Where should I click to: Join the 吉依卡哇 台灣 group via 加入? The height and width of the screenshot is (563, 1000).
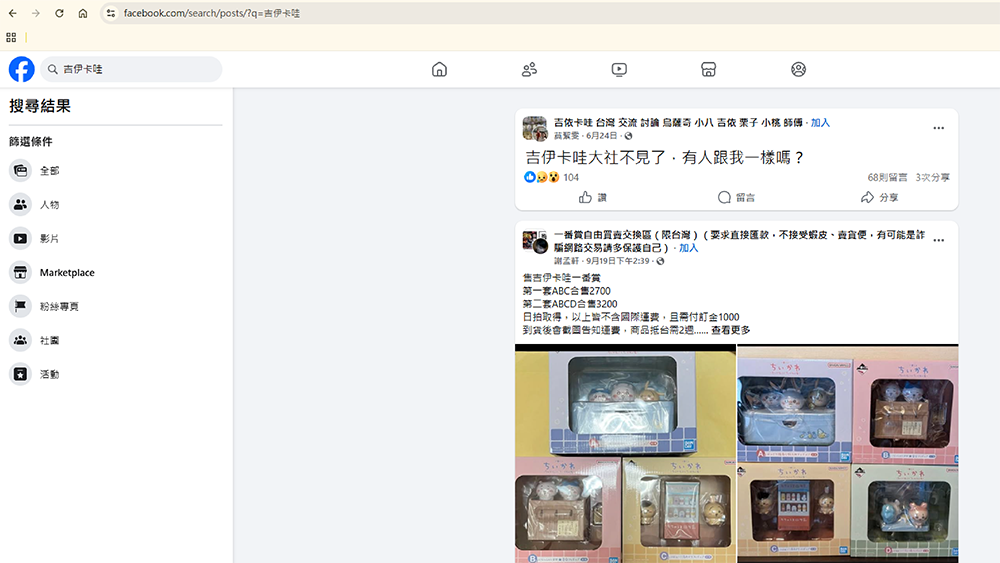[x=820, y=122]
